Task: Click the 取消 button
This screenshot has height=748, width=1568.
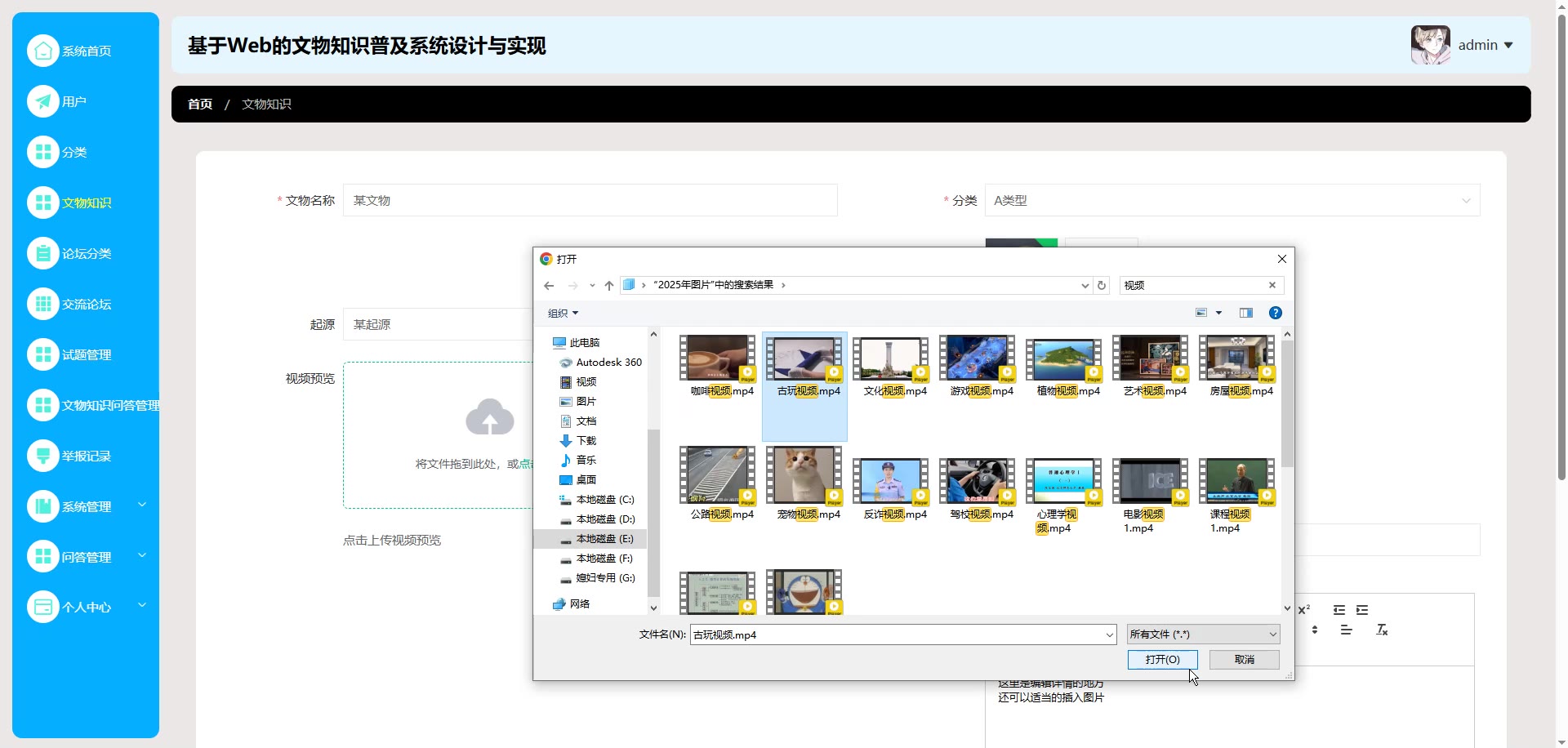Action: (x=1244, y=660)
